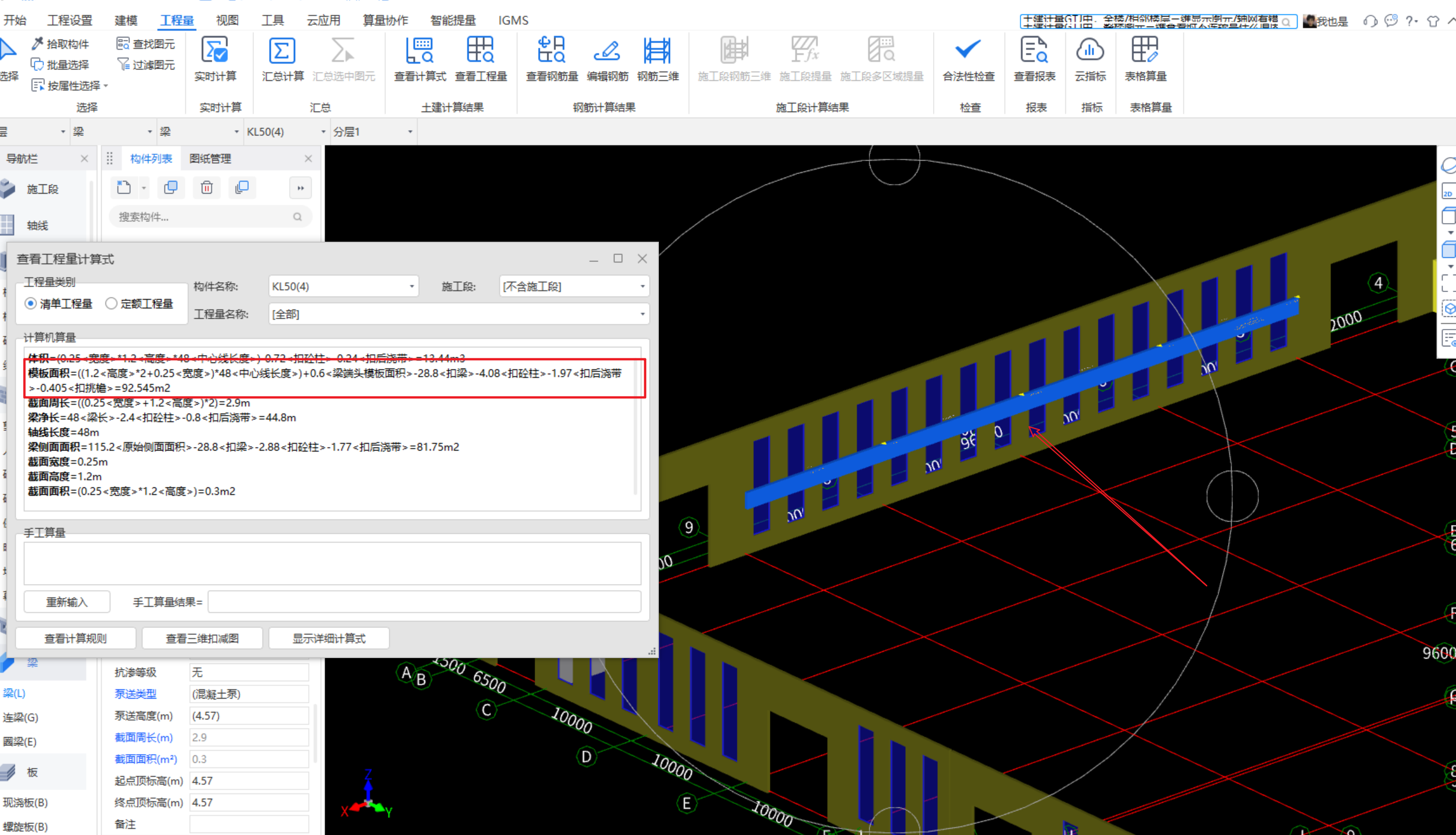Click the search magnifier in 搜索构件

click(x=297, y=217)
